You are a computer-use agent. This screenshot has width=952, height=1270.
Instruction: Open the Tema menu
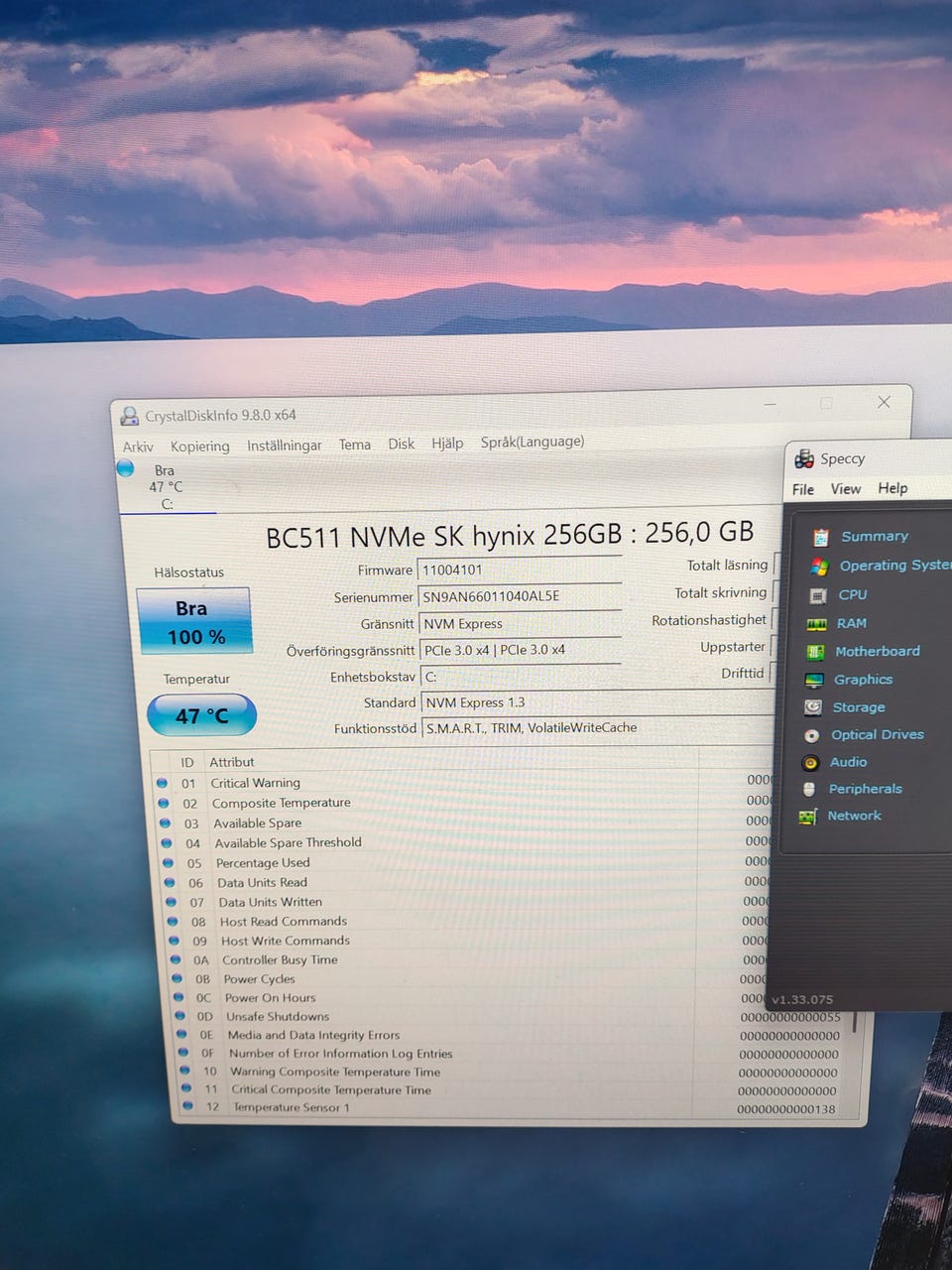coord(354,444)
